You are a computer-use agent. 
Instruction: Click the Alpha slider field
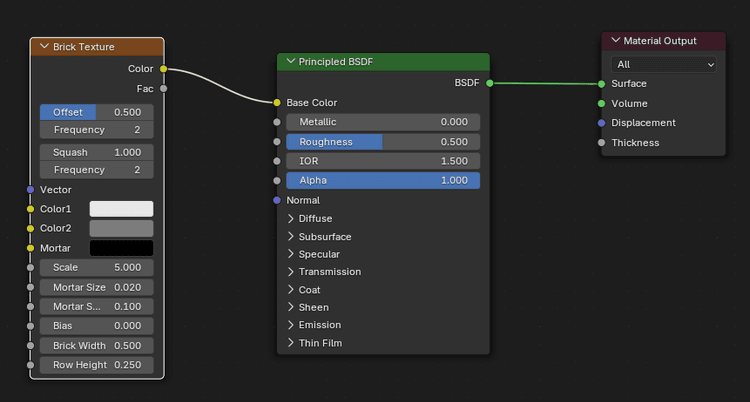[x=383, y=181]
